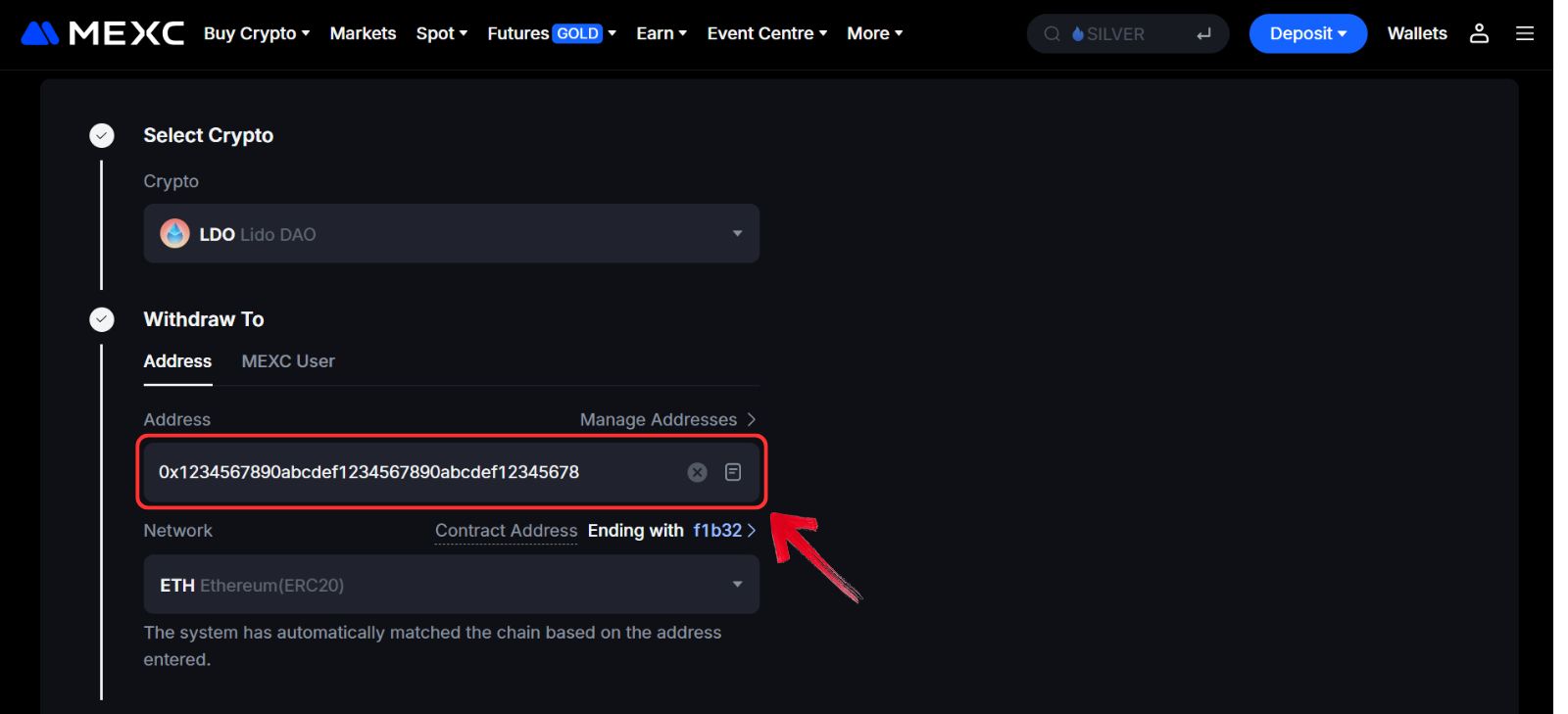Open the Deposit dropdown button
The width and height of the screenshot is (1568, 714).
tap(1307, 33)
